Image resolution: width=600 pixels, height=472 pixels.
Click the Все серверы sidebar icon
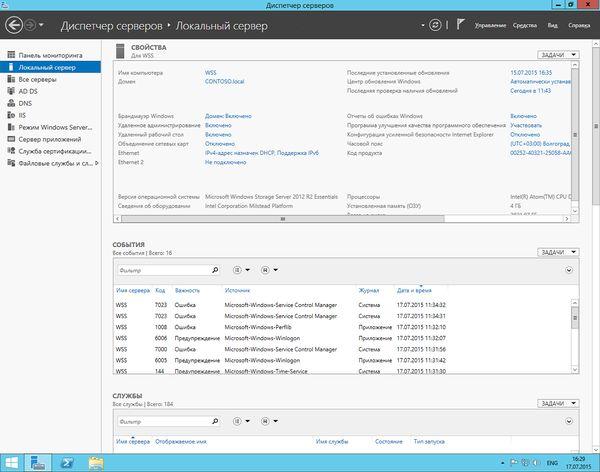point(11,79)
